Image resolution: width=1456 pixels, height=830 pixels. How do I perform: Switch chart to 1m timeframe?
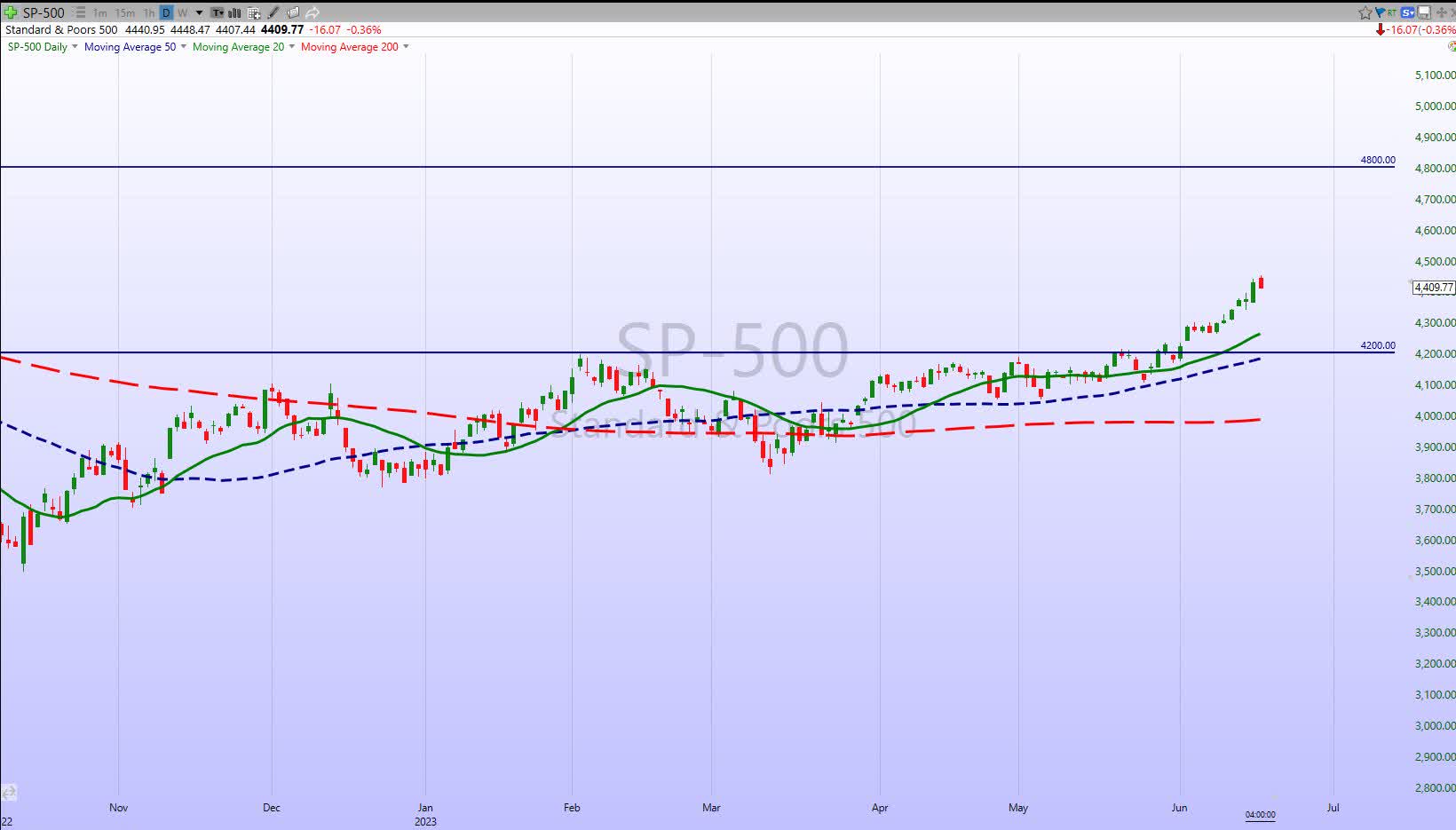point(100,12)
